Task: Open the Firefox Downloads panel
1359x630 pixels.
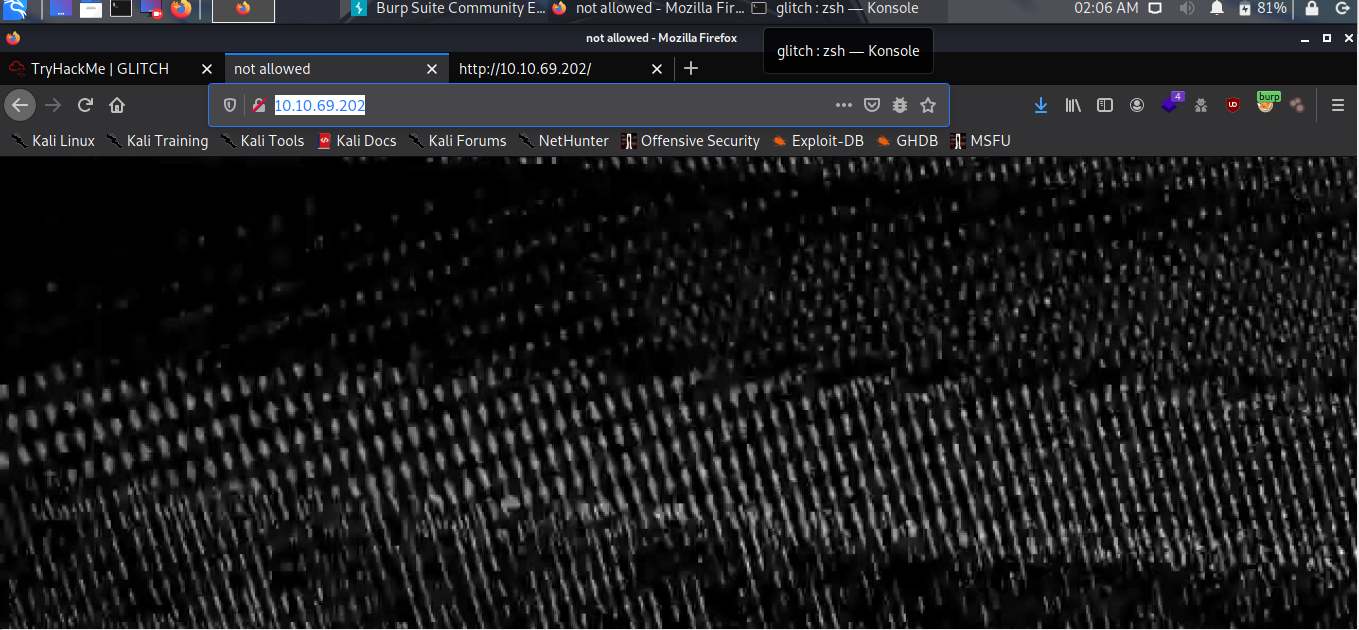Action: [x=1041, y=104]
